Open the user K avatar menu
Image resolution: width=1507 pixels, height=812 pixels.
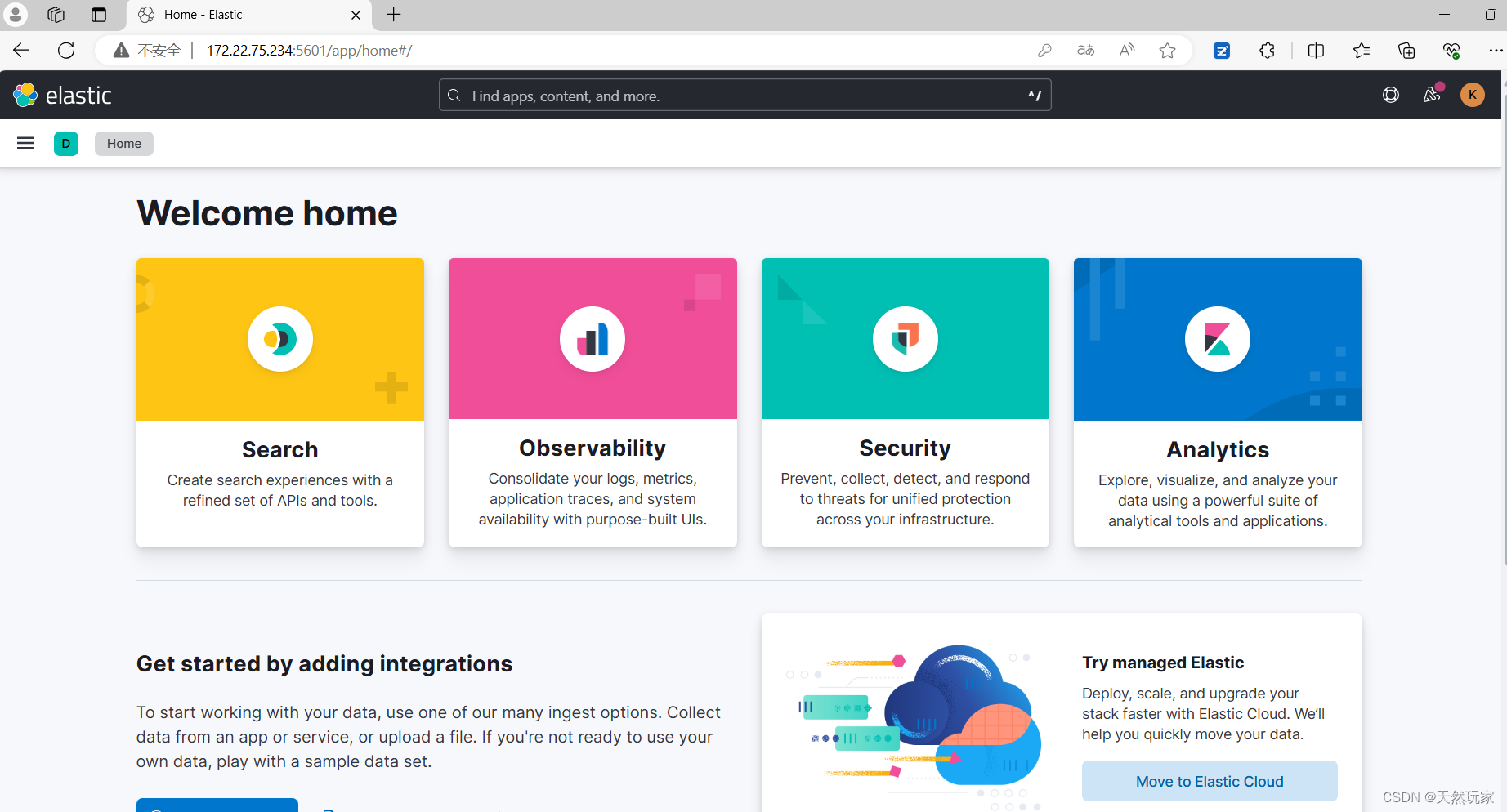pyautogui.click(x=1473, y=95)
